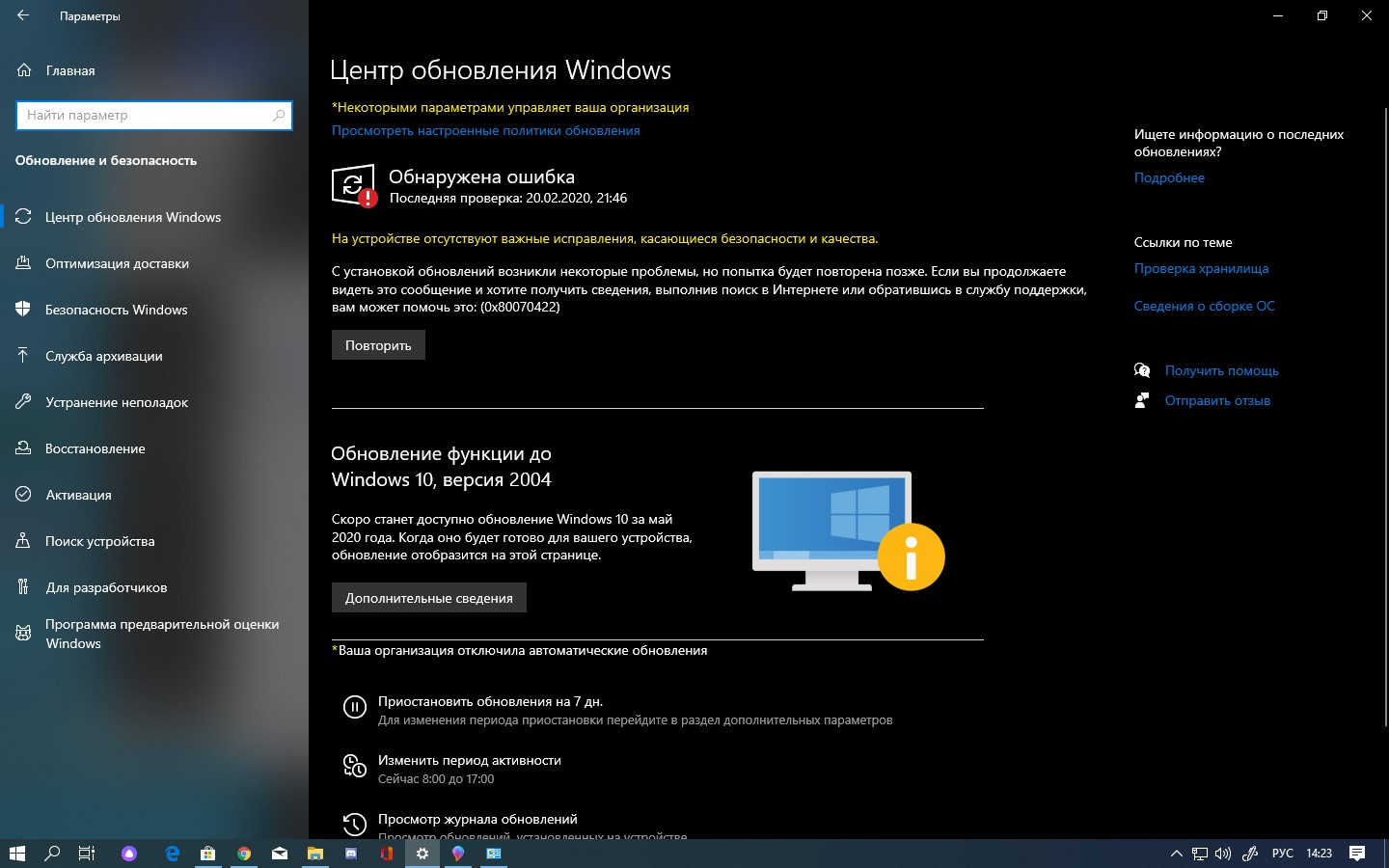Click the feedback person icon beside Отправить отзыв
The height and width of the screenshot is (868, 1389).
tap(1142, 400)
